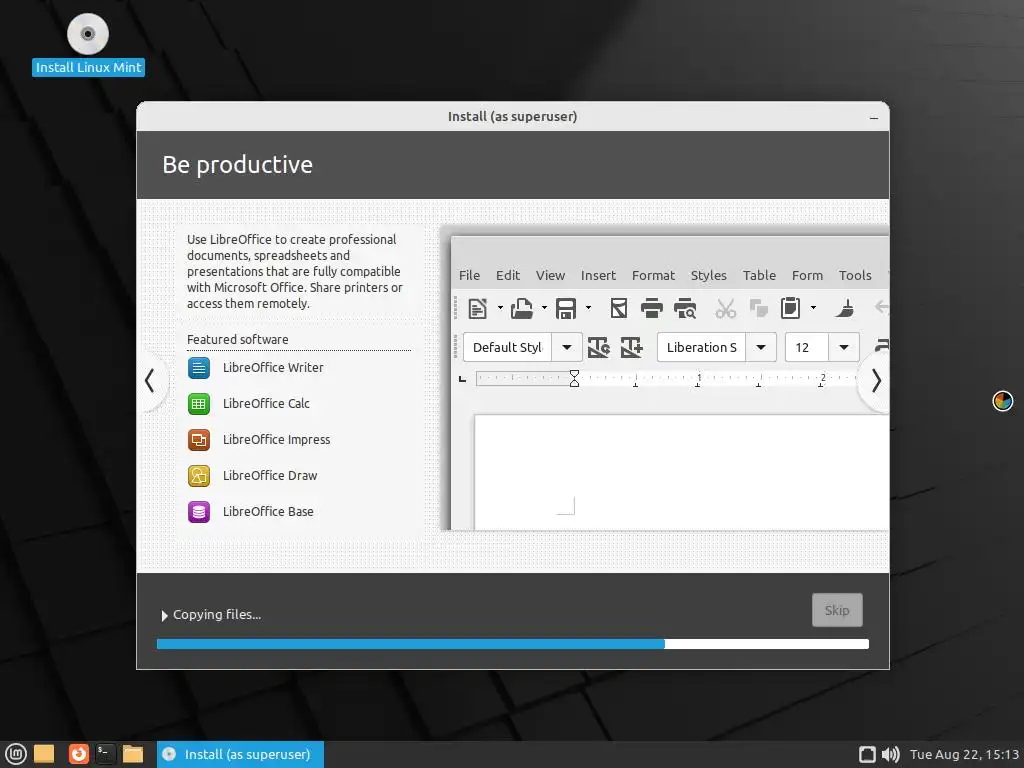Click the Default Style text field

(x=507, y=347)
